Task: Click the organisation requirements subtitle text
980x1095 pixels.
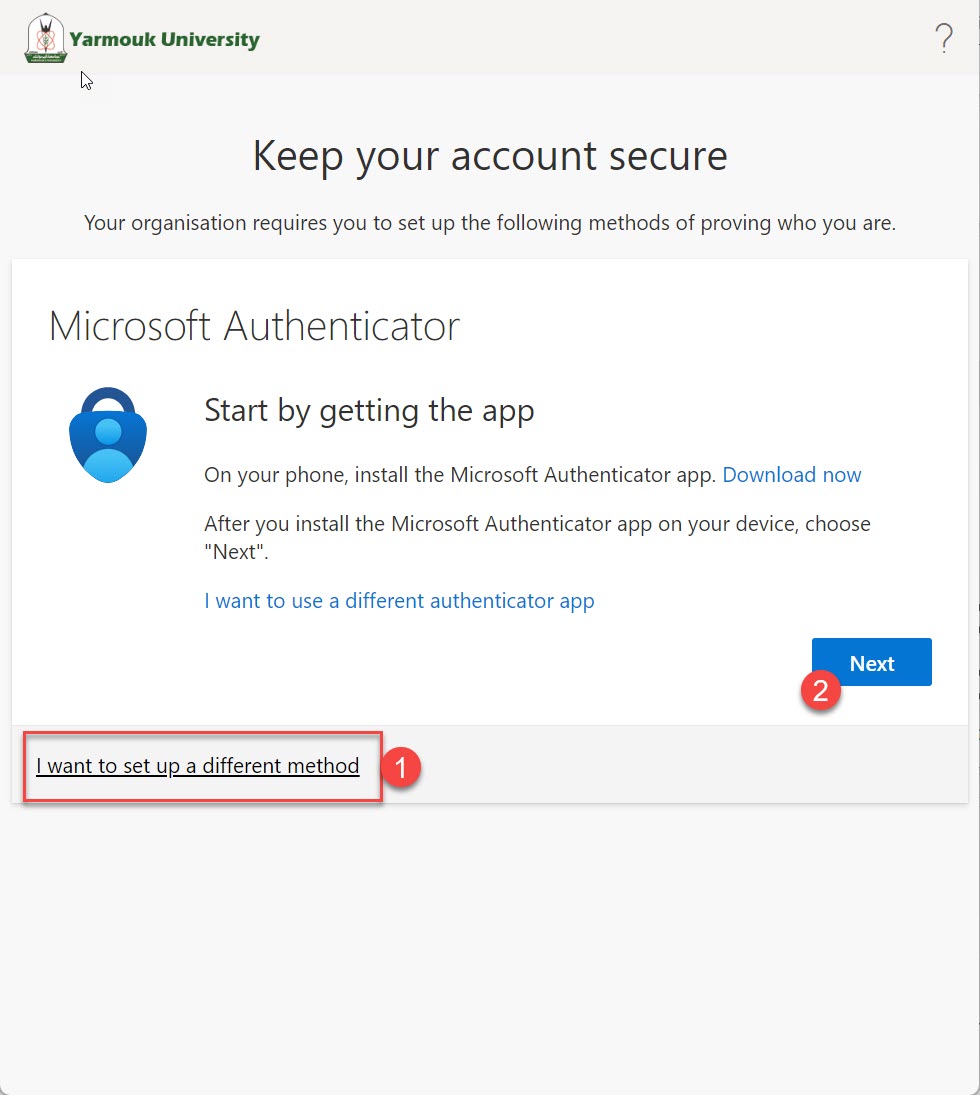Action: pyautogui.click(x=490, y=223)
